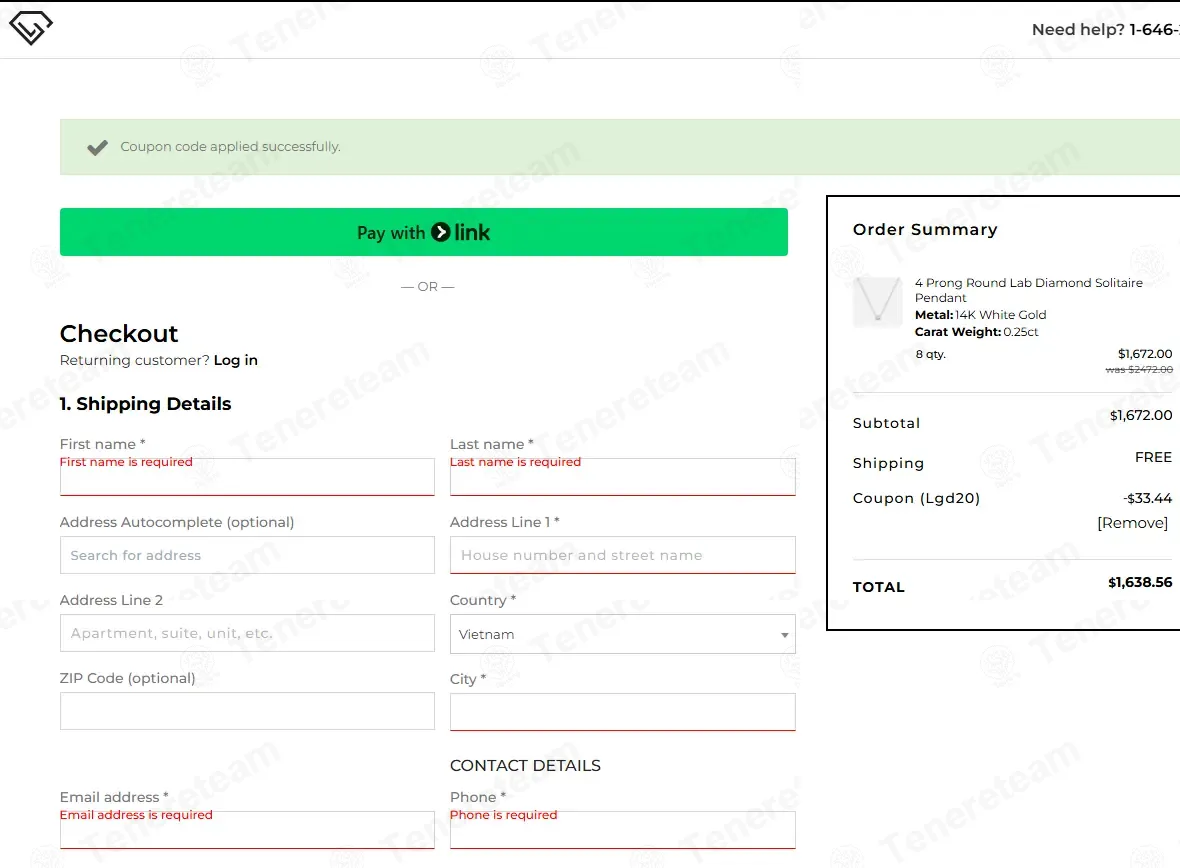Click the '8 qty.' quantity text
Image resolution: width=1180 pixels, height=868 pixels.
click(930, 354)
